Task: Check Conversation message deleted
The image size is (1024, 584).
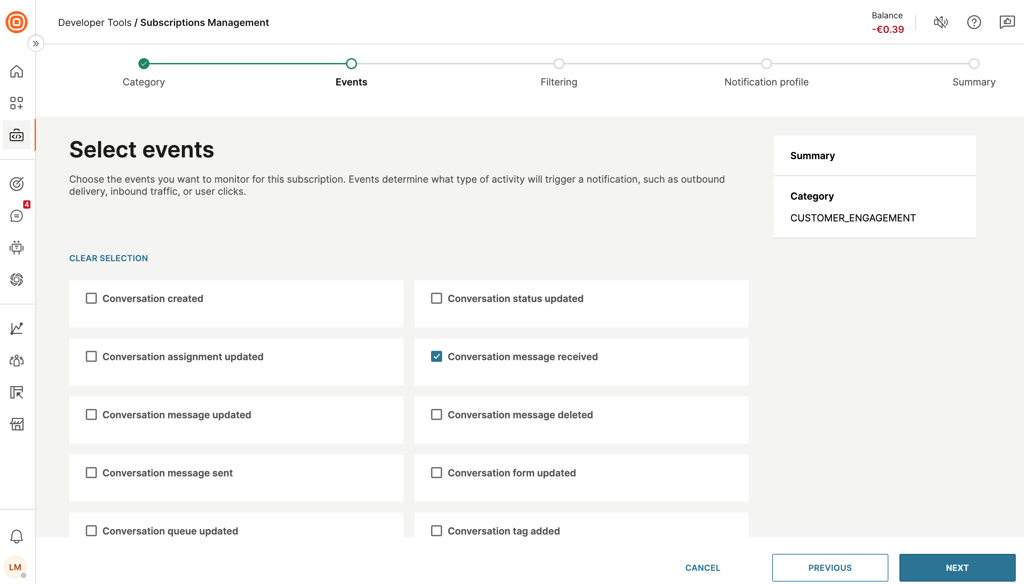Action: (x=436, y=415)
